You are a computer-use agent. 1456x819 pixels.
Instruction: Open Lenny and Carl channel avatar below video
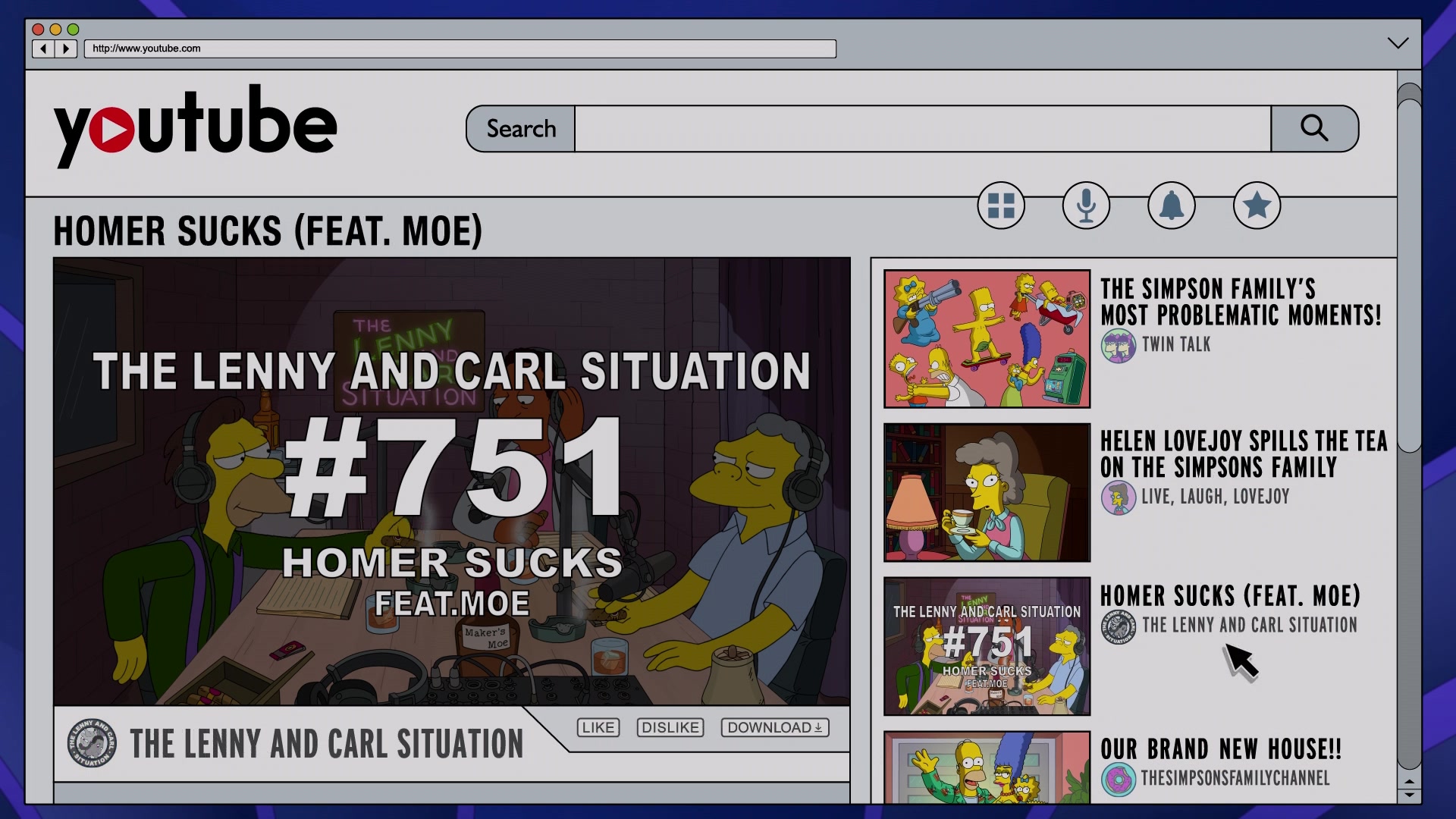92,743
